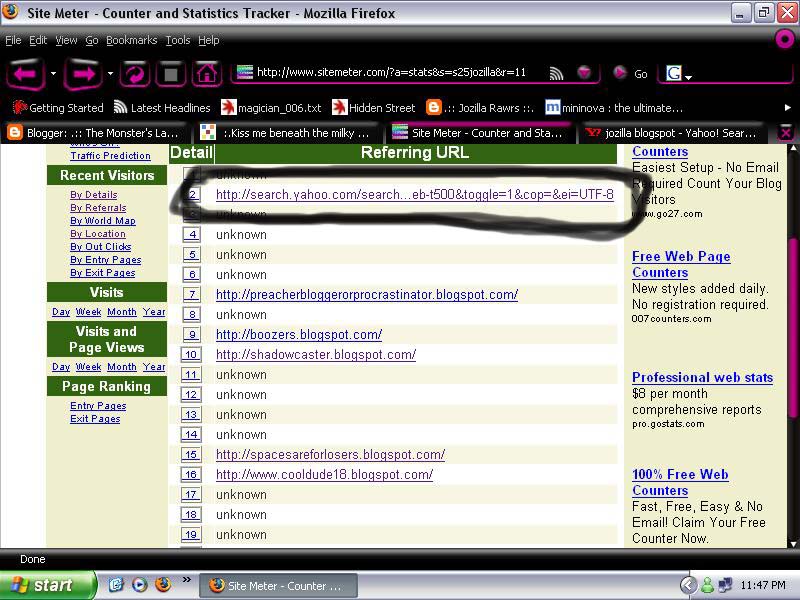Screen dimensions: 800x600
Task: Click the Go arrow icon beside address bar
Action: click(x=619, y=73)
